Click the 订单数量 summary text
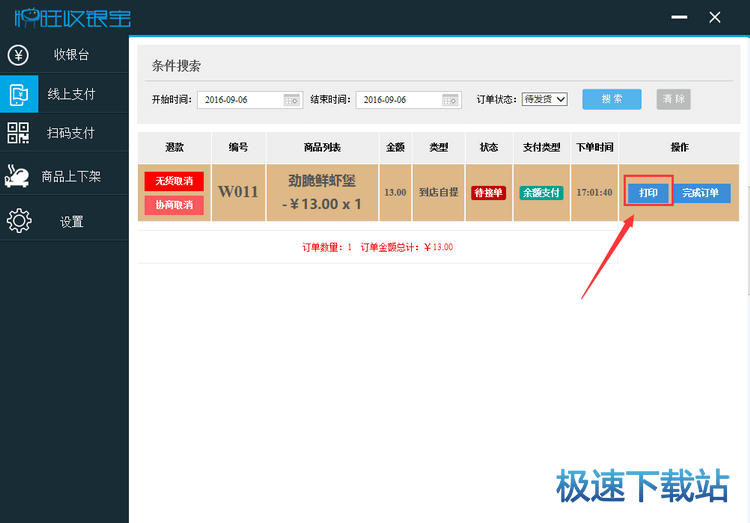This screenshot has height=523, width=750. (327, 247)
